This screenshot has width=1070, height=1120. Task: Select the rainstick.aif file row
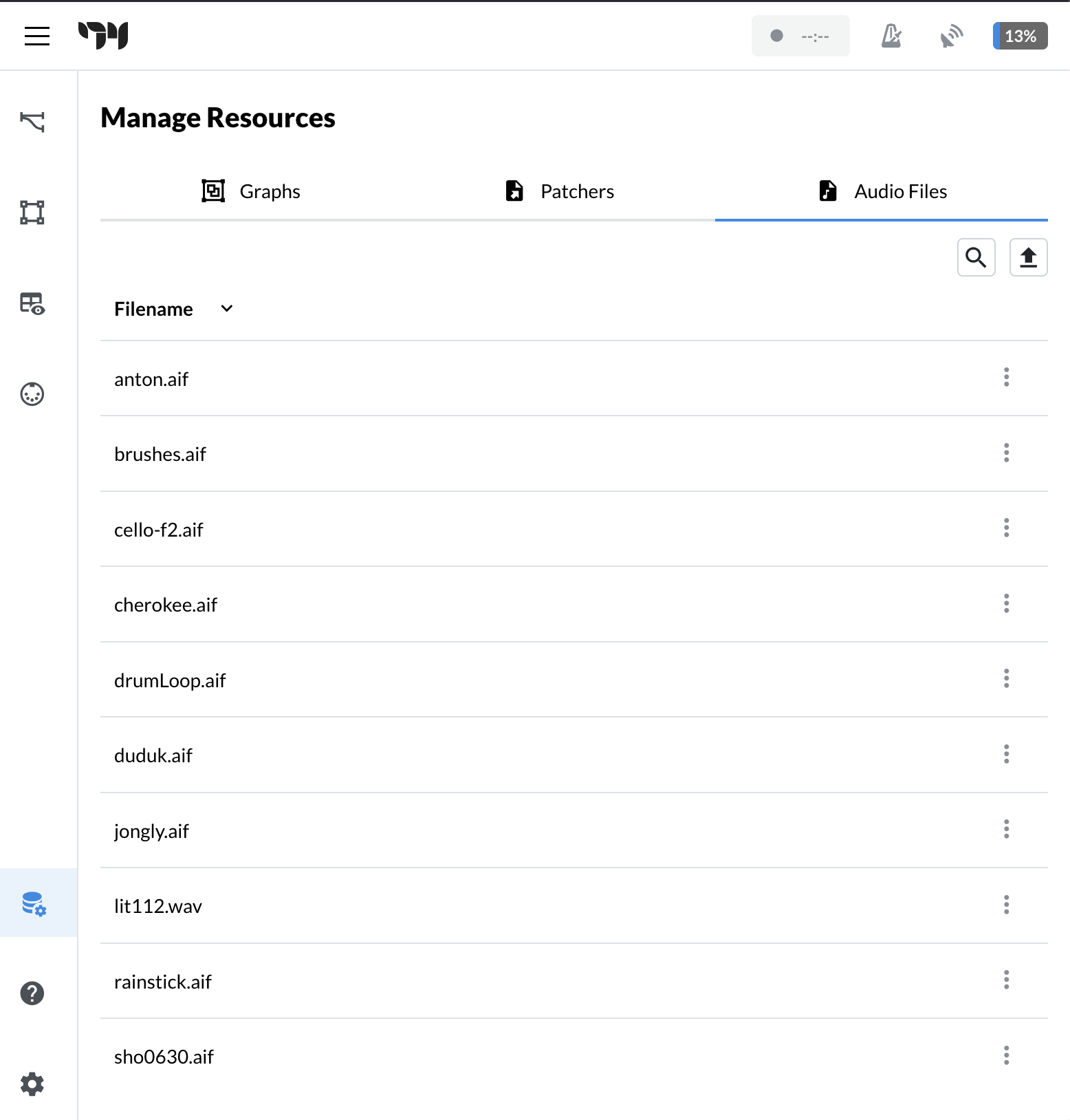point(574,981)
